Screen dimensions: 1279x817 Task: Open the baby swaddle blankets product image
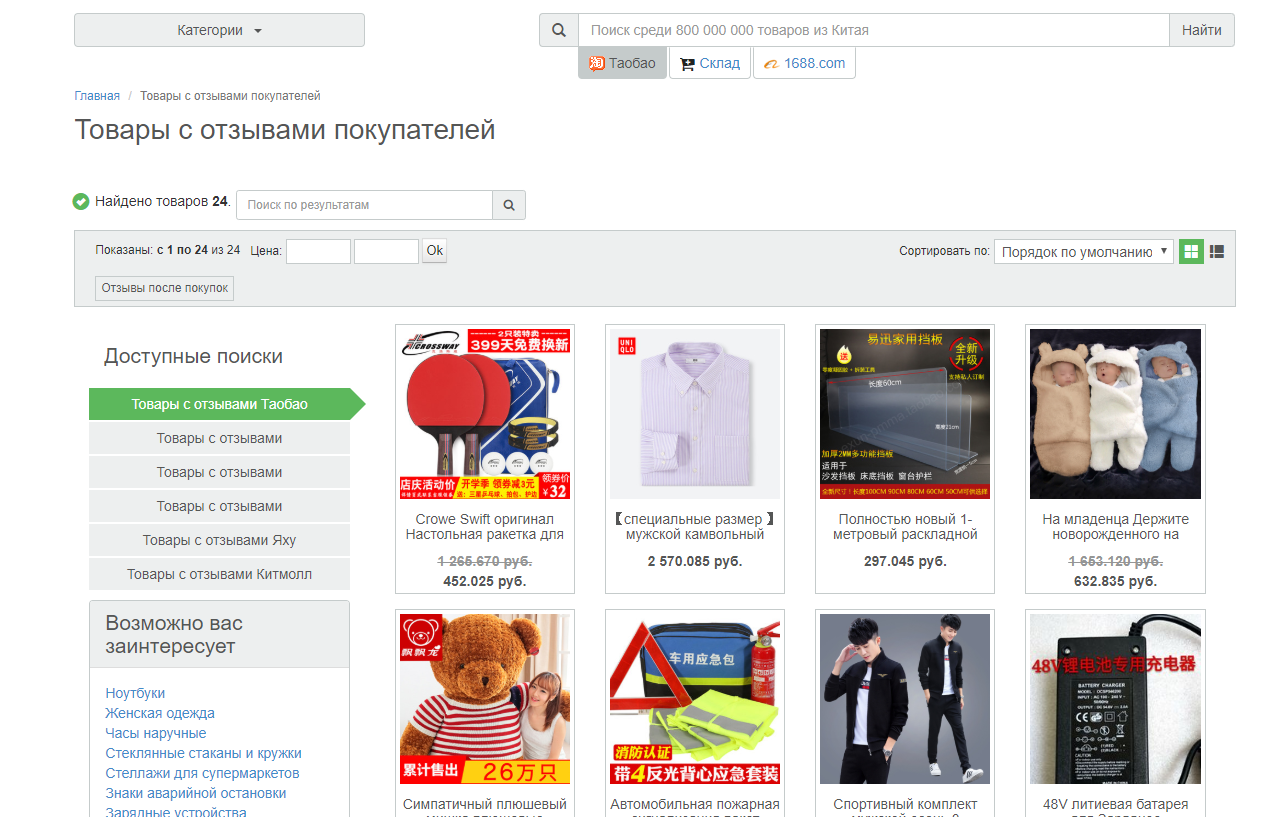1116,414
